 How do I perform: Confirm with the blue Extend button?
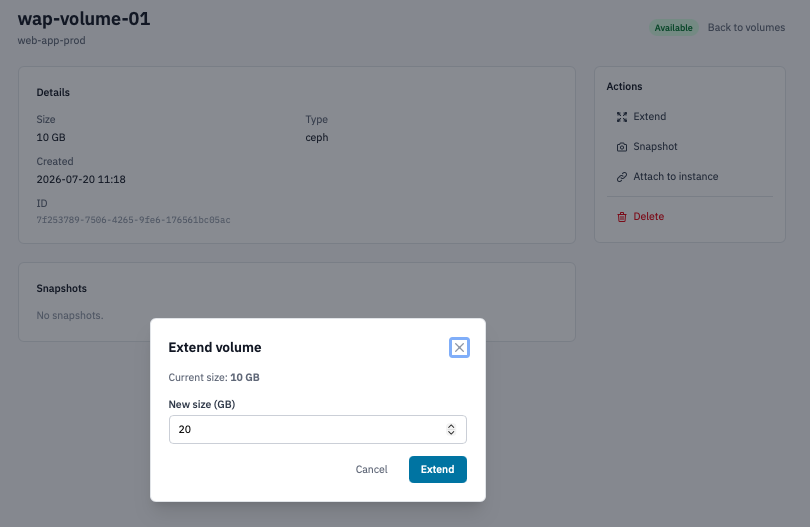[x=438, y=469]
